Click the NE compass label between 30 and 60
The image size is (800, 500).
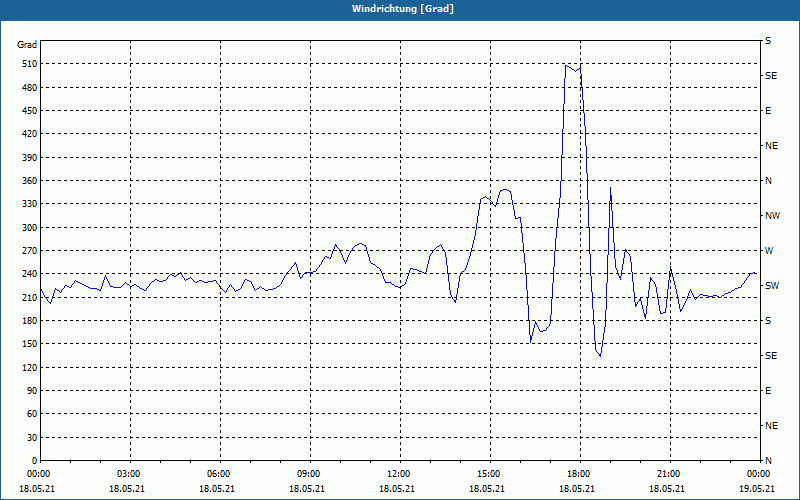pos(771,426)
